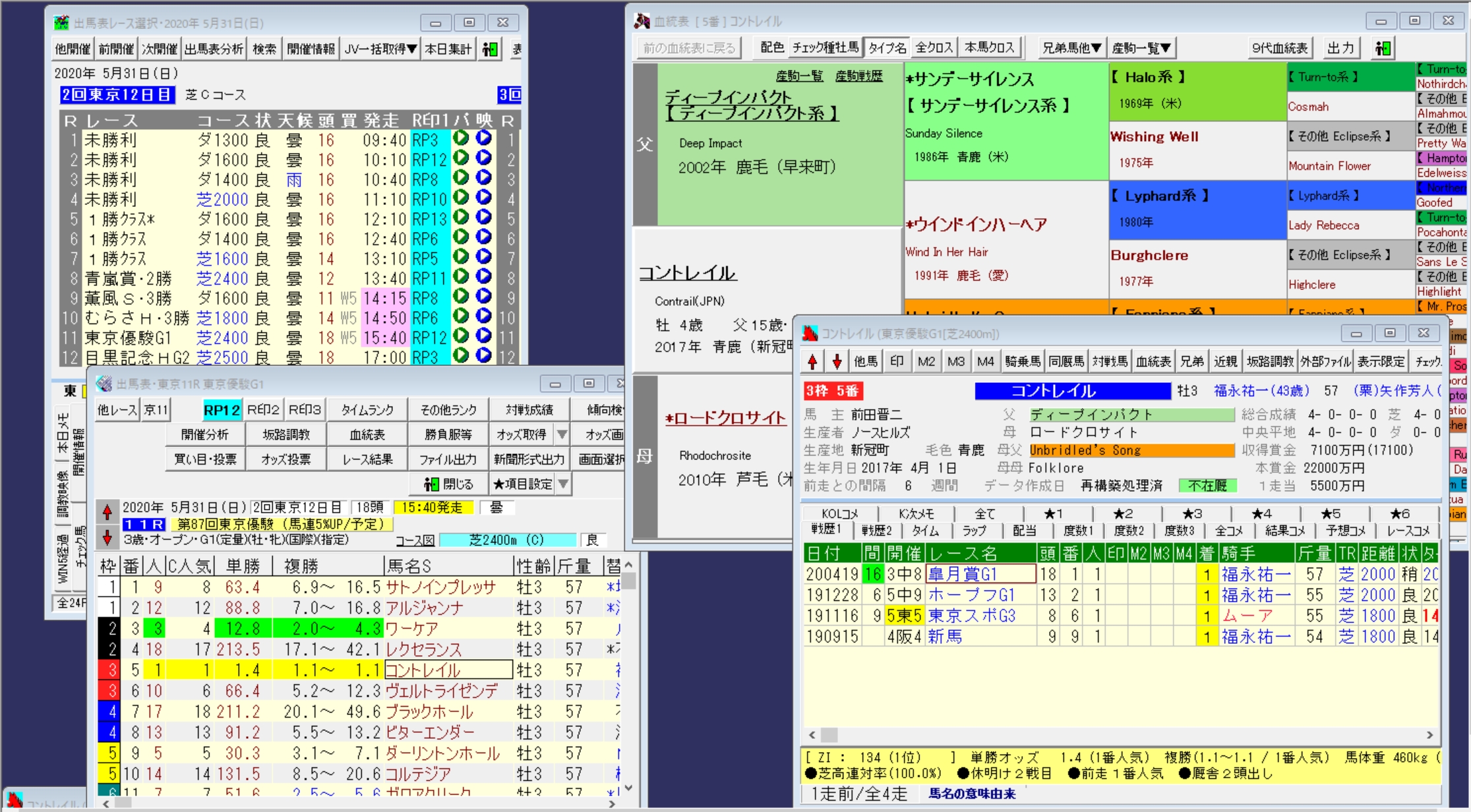Toggle the RP12 mark button
The image size is (1471, 812).
click(x=221, y=410)
